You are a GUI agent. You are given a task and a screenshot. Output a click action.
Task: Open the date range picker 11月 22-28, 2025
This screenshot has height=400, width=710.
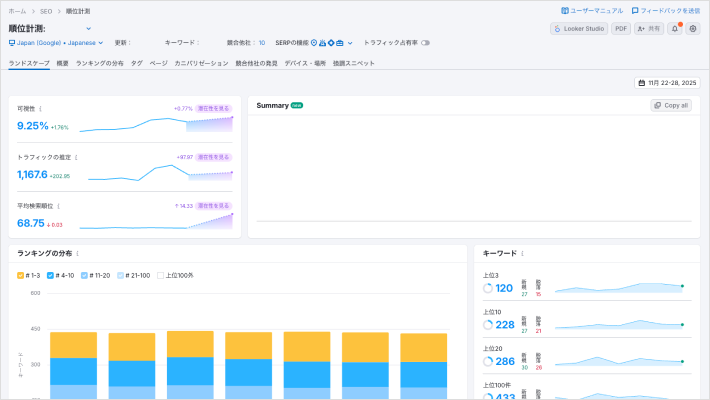coord(667,83)
